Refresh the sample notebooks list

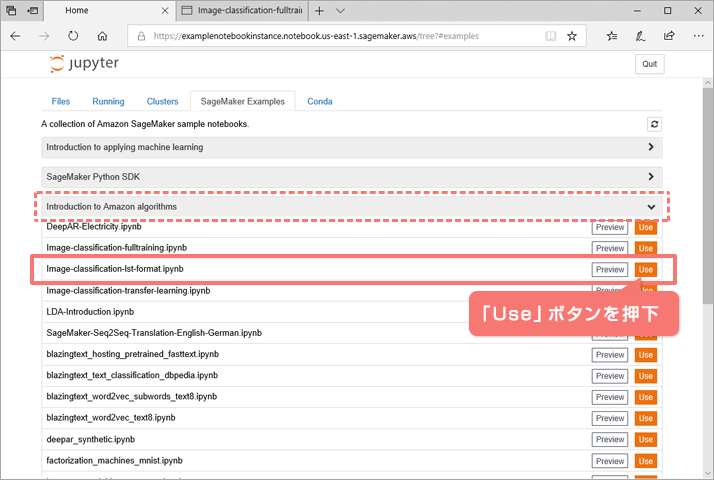[x=654, y=124]
